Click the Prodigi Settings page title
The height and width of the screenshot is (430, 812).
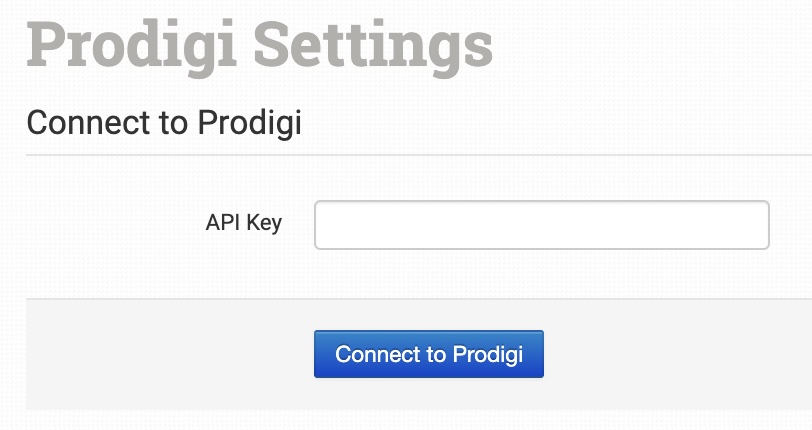pos(260,45)
